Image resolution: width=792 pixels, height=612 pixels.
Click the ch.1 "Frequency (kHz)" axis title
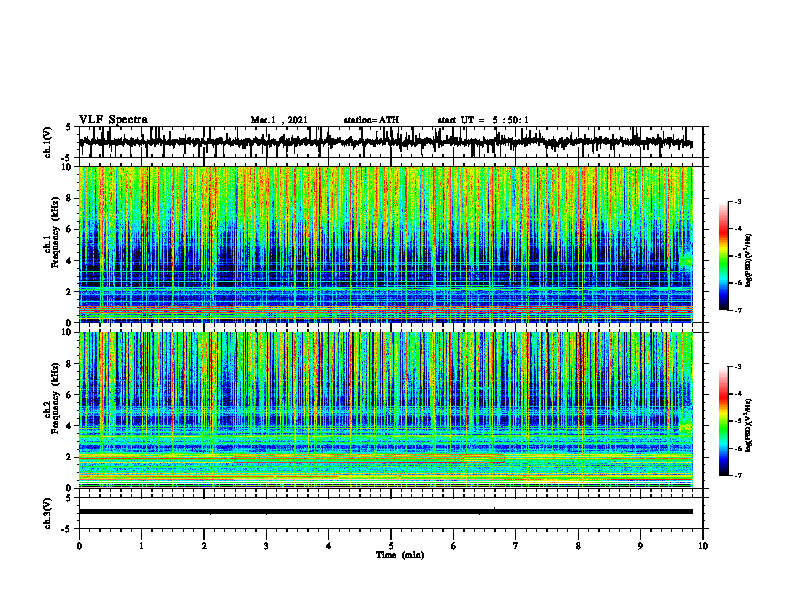point(55,232)
